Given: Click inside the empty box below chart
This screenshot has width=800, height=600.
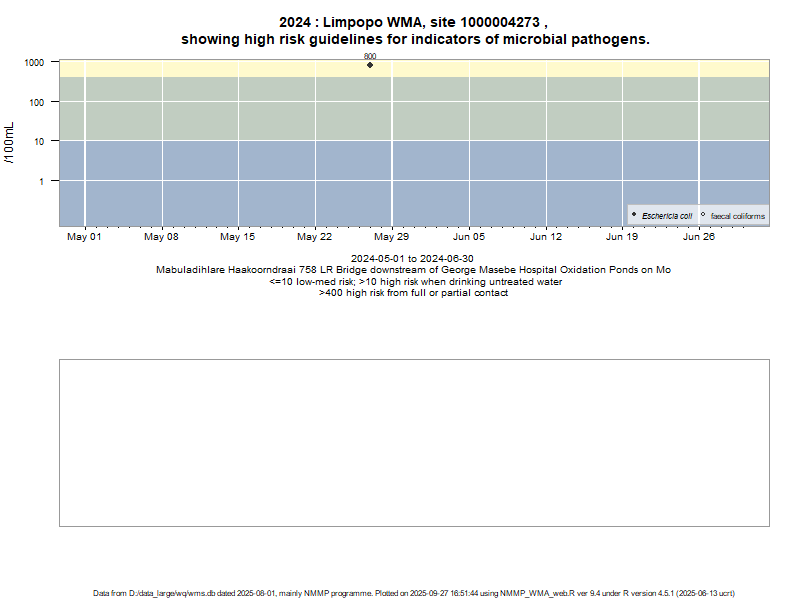Looking at the screenshot, I should 414,442.
